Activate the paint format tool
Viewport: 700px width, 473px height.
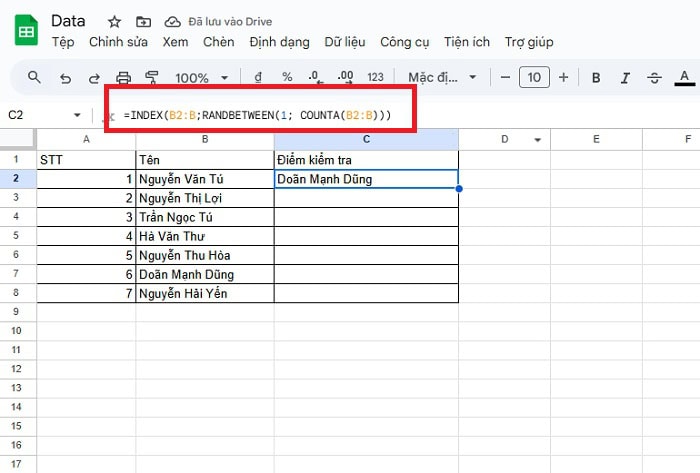point(153,77)
